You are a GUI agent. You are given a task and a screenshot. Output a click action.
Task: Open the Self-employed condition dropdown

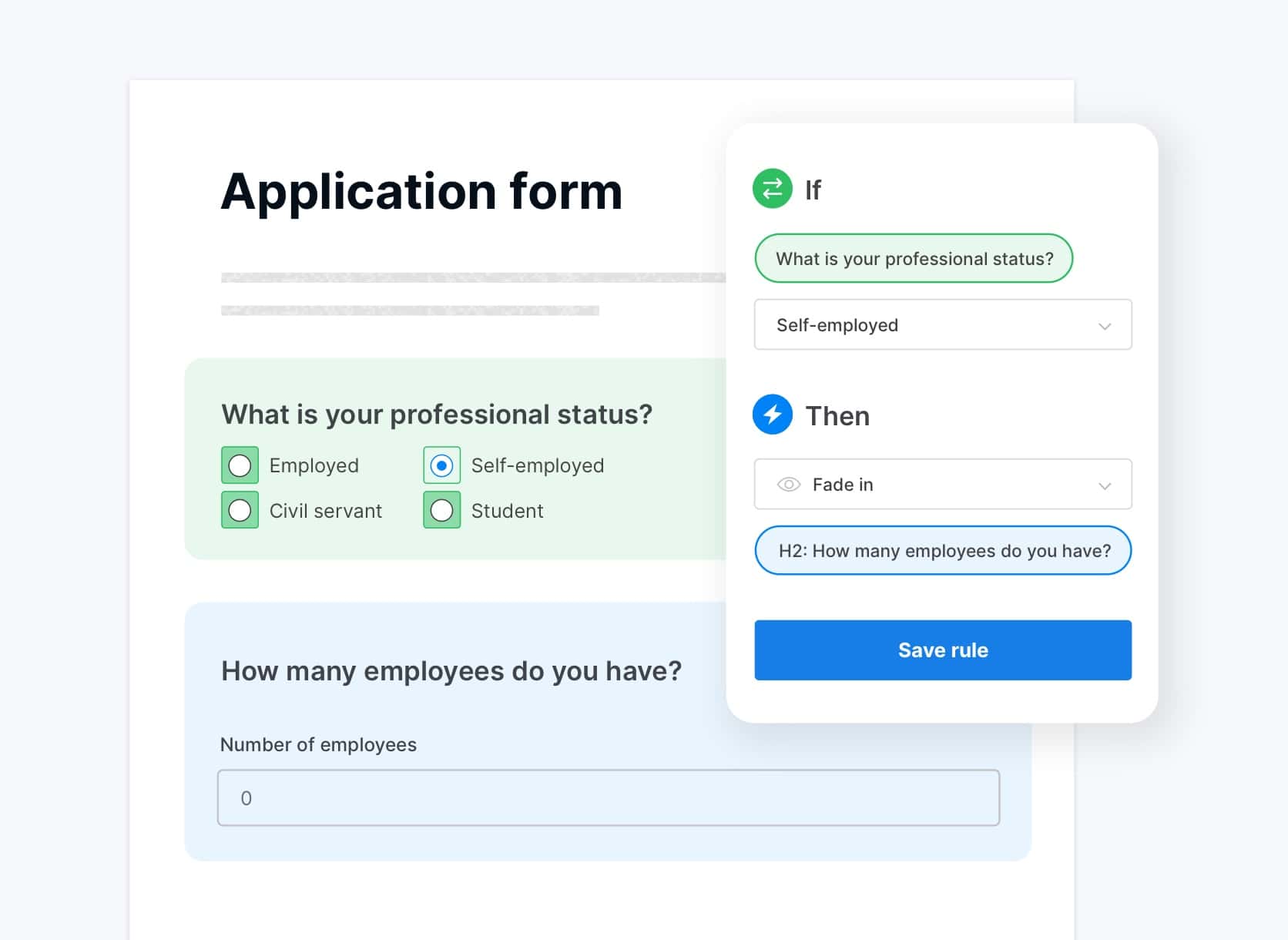point(943,324)
